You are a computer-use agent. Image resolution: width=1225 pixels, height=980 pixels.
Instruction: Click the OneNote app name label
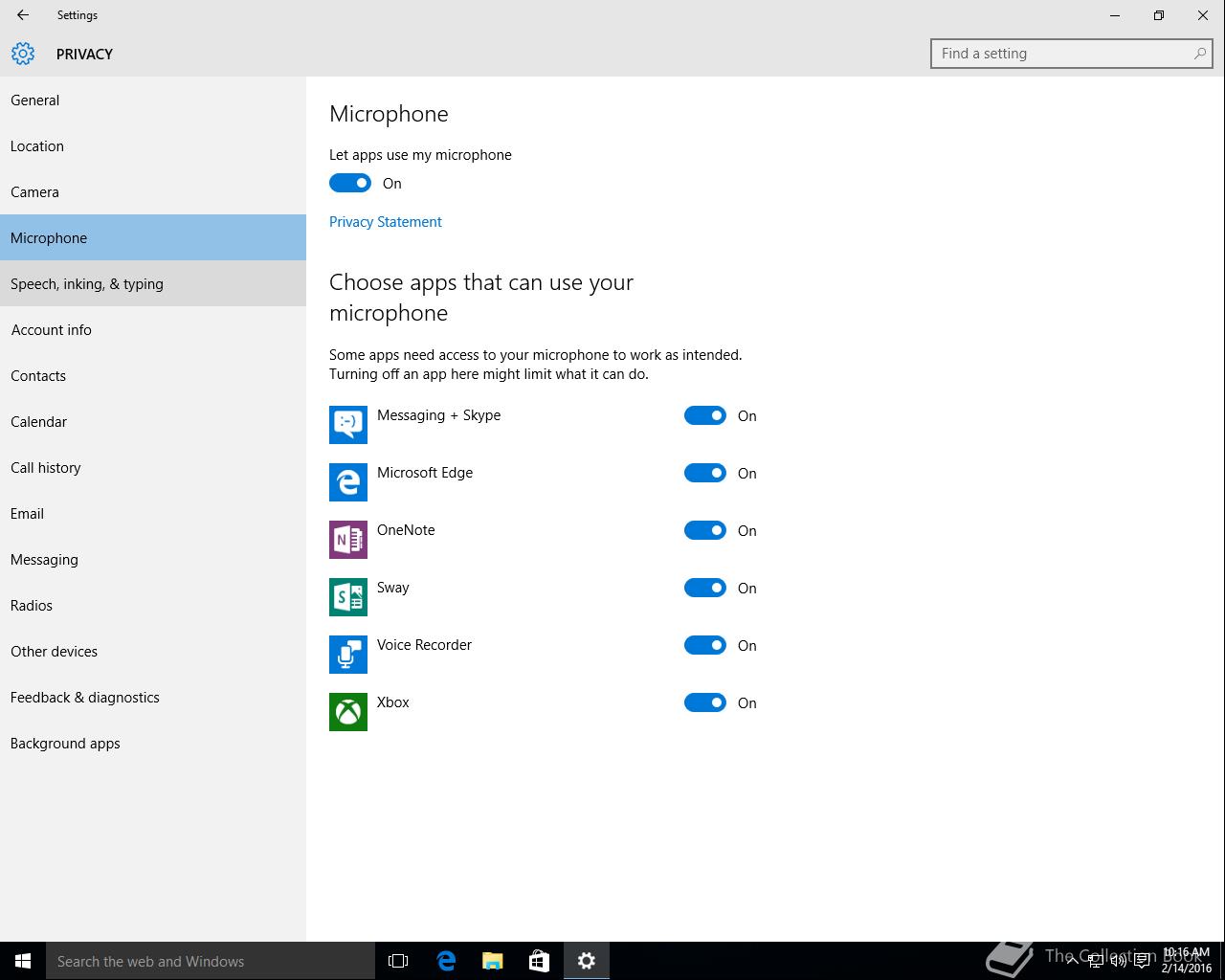[406, 530]
